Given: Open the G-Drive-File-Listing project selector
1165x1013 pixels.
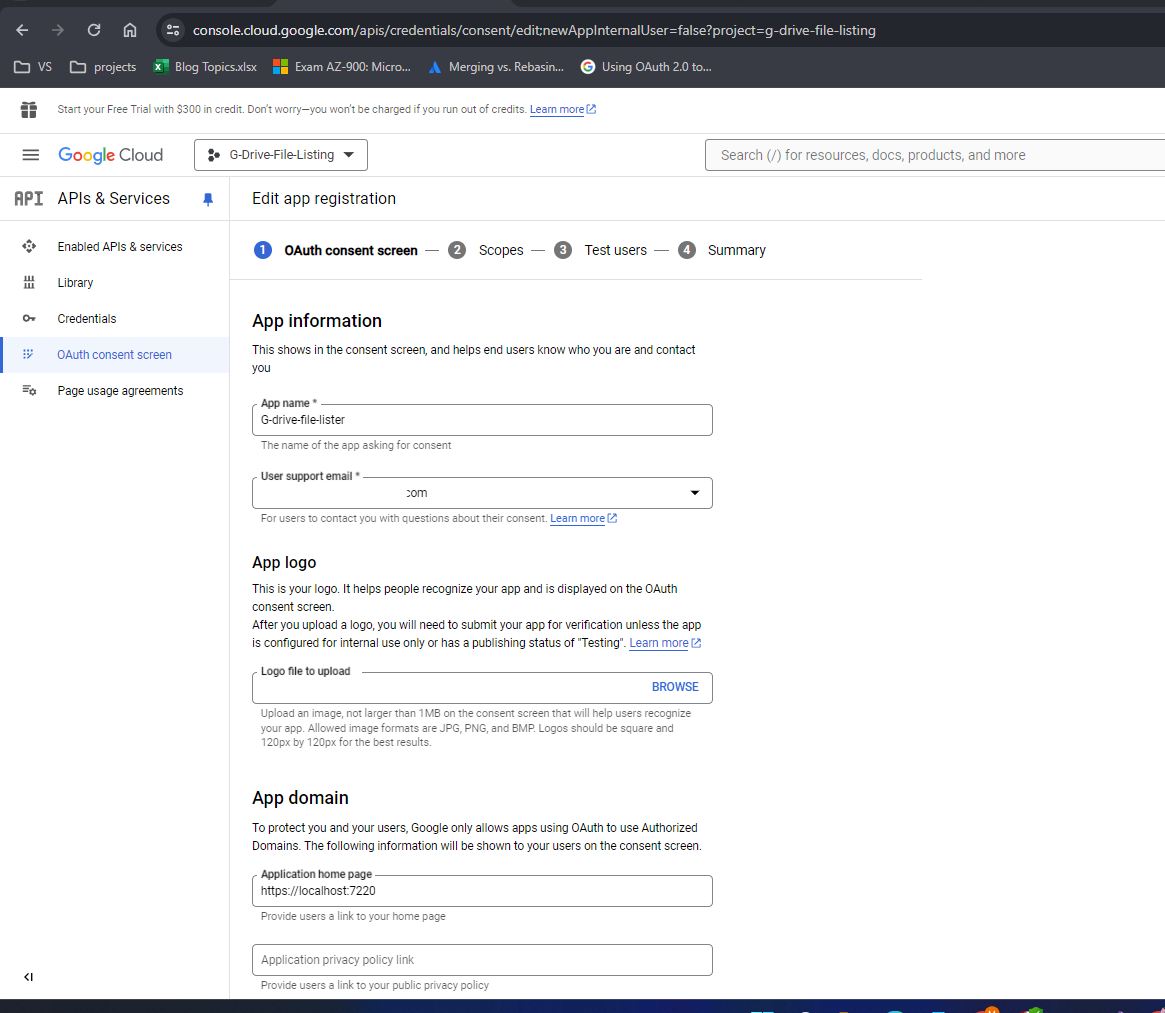Looking at the screenshot, I should pyautogui.click(x=280, y=155).
